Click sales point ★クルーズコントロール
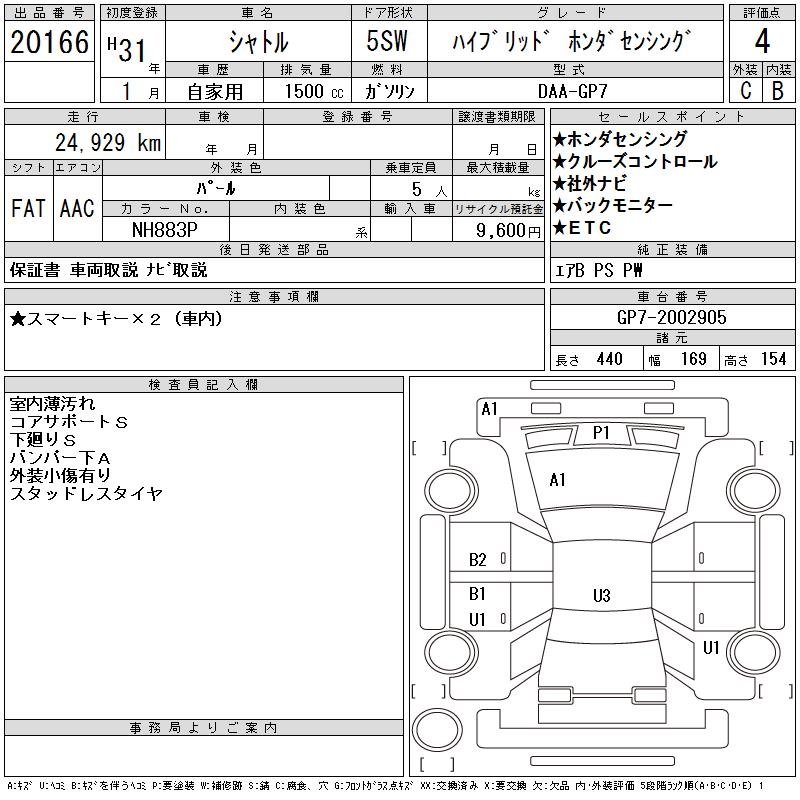 click(635, 161)
